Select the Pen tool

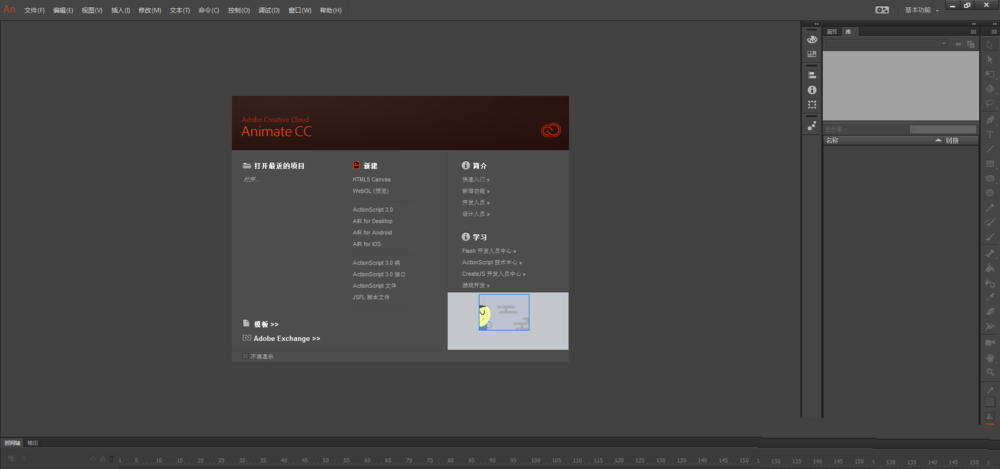pyautogui.click(x=990, y=120)
